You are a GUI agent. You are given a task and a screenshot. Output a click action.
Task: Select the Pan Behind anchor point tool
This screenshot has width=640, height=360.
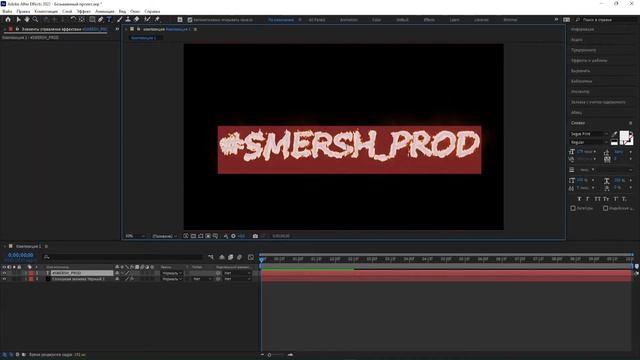click(82, 19)
